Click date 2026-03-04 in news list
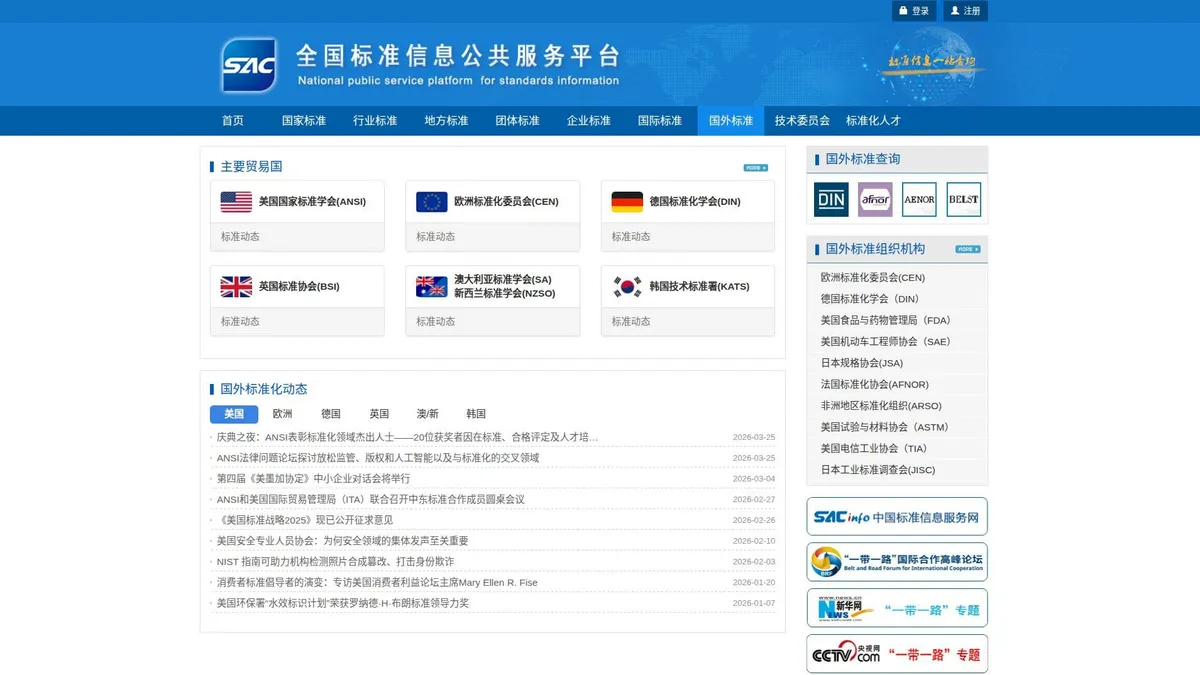 (754, 479)
